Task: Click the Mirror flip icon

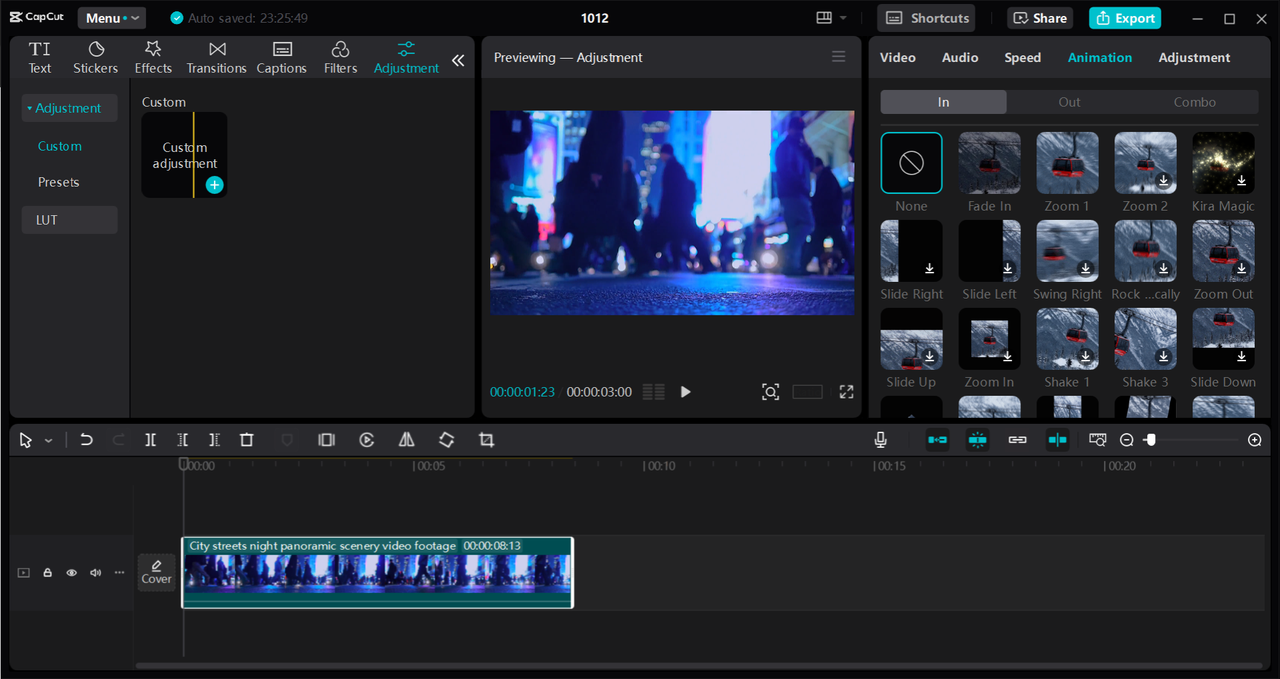Action: (x=406, y=440)
